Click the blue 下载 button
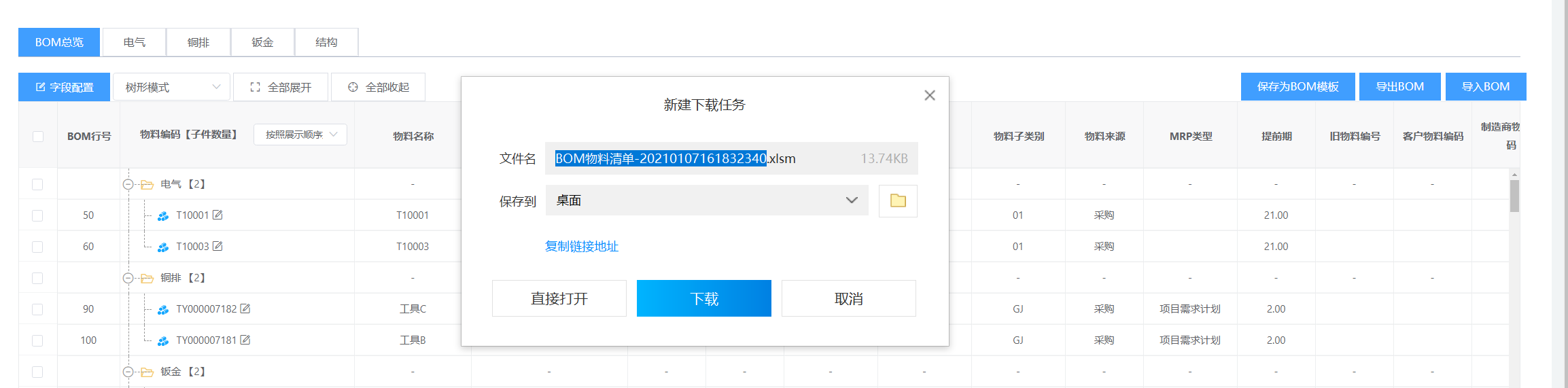 click(x=703, y=298)
